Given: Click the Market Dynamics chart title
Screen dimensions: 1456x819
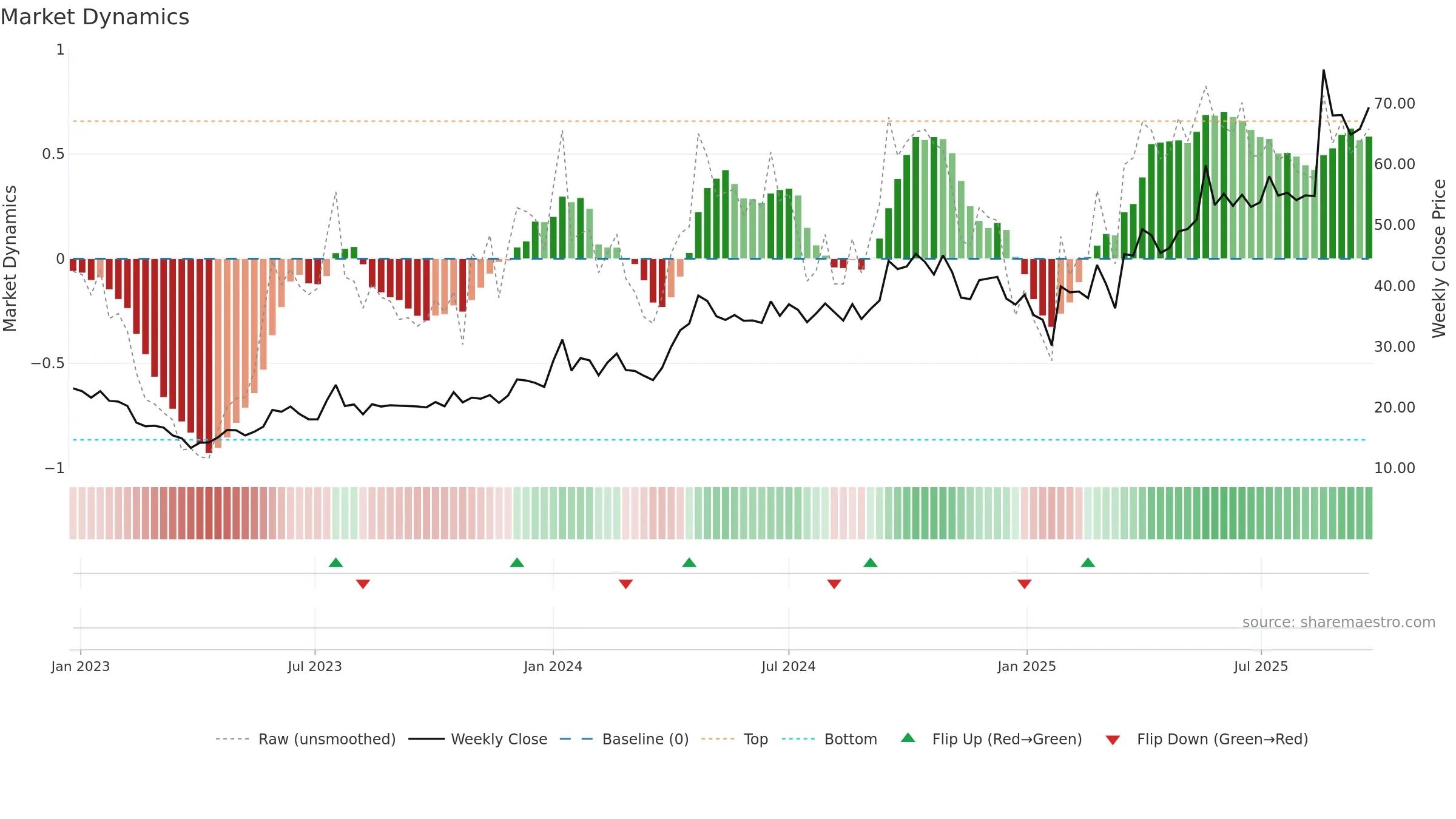Looking at the screenshot, I should click(95, 17).
